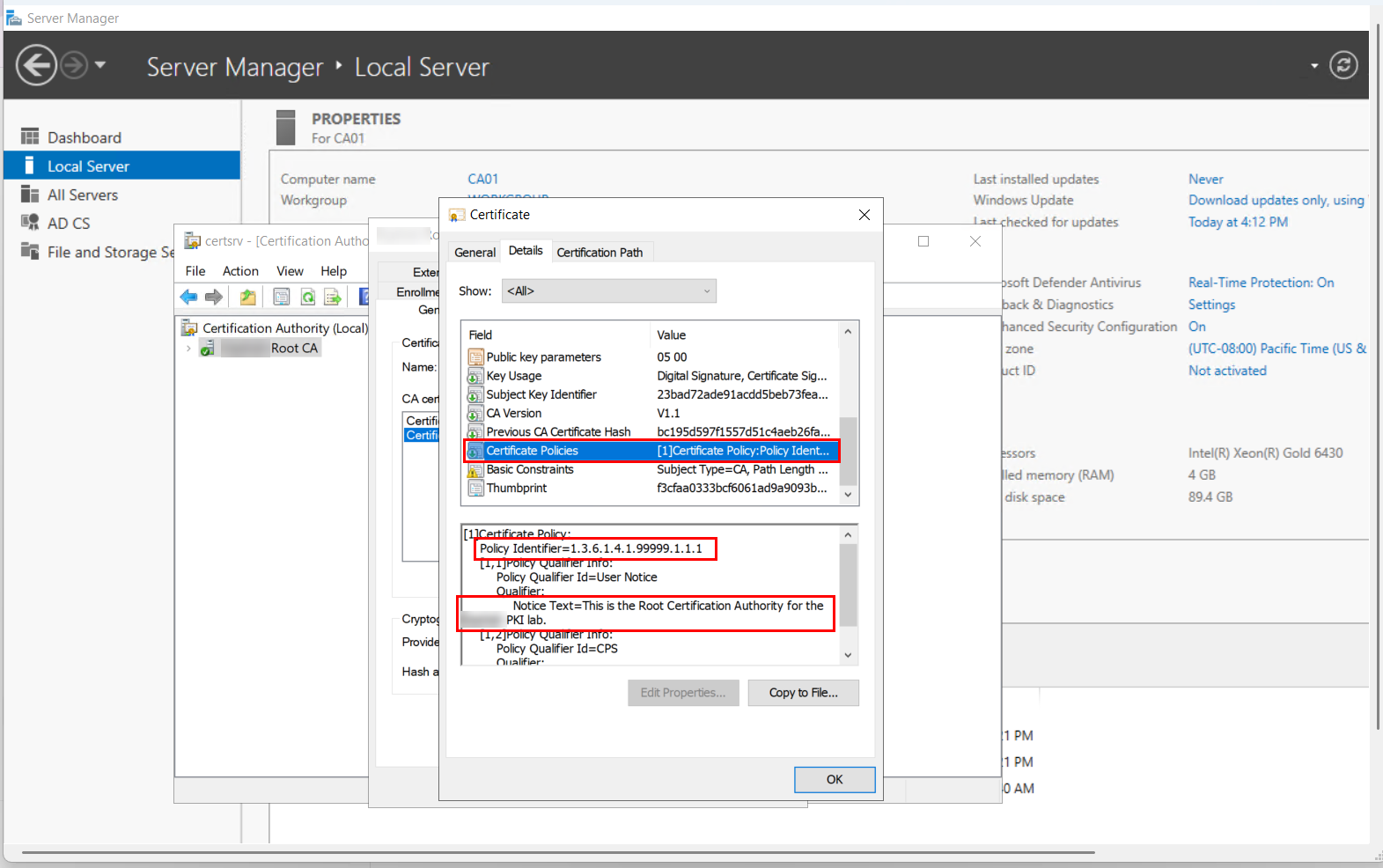This screenshot has height=868, width=1383.
Task: Switch to the General tab
Action: 475,253
